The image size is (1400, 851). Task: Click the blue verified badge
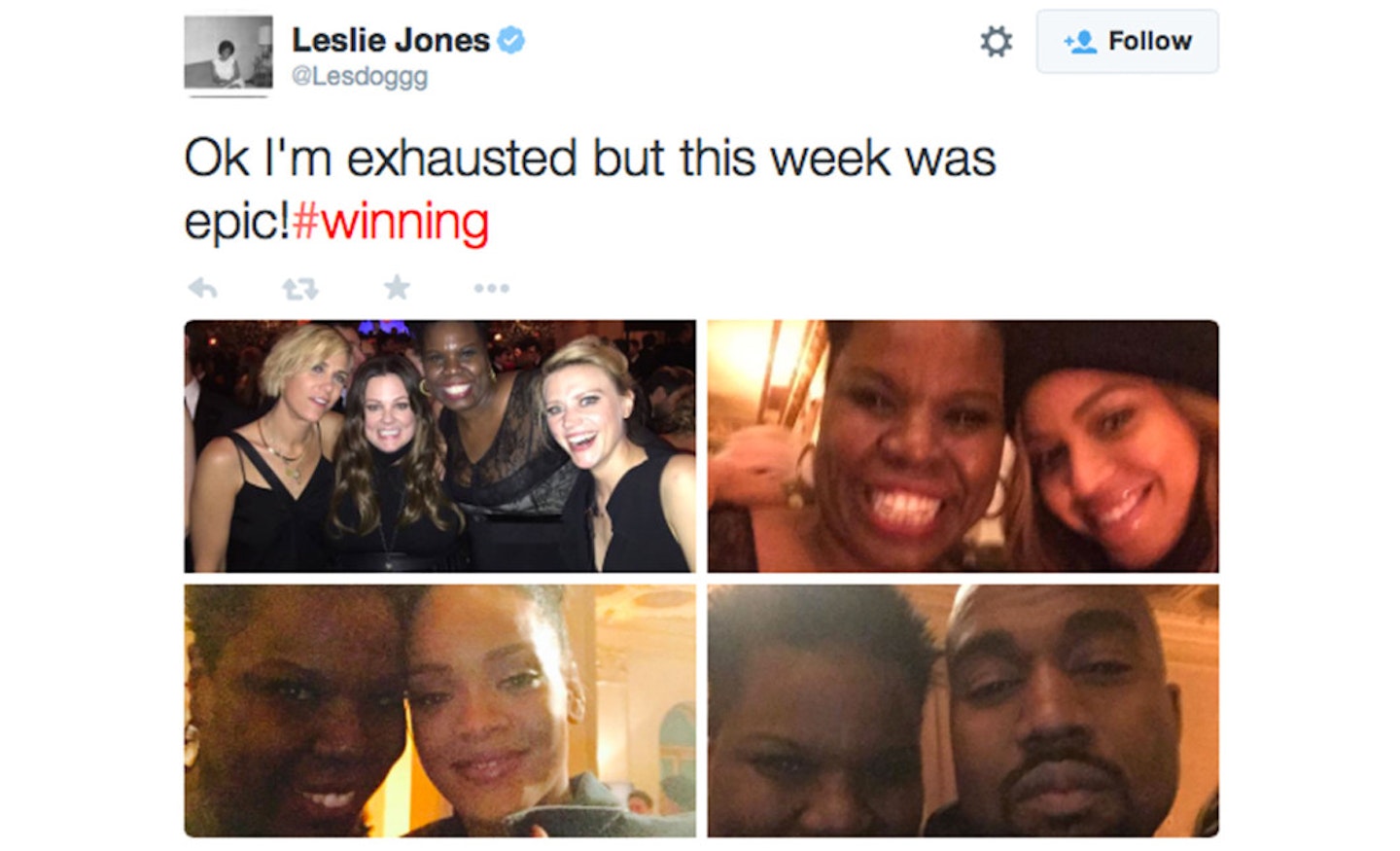pyautogui.click(x=511, y=40)
